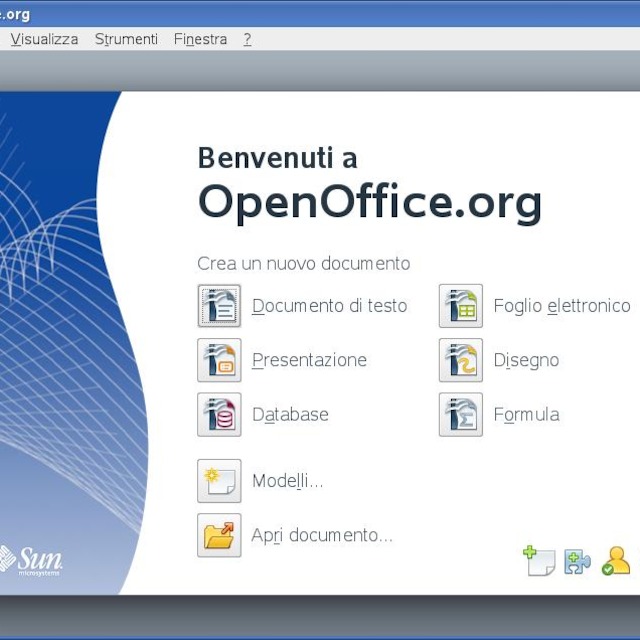Click the Presentazione Impress icon
This screenshot has width=640, height=640.
219,360
